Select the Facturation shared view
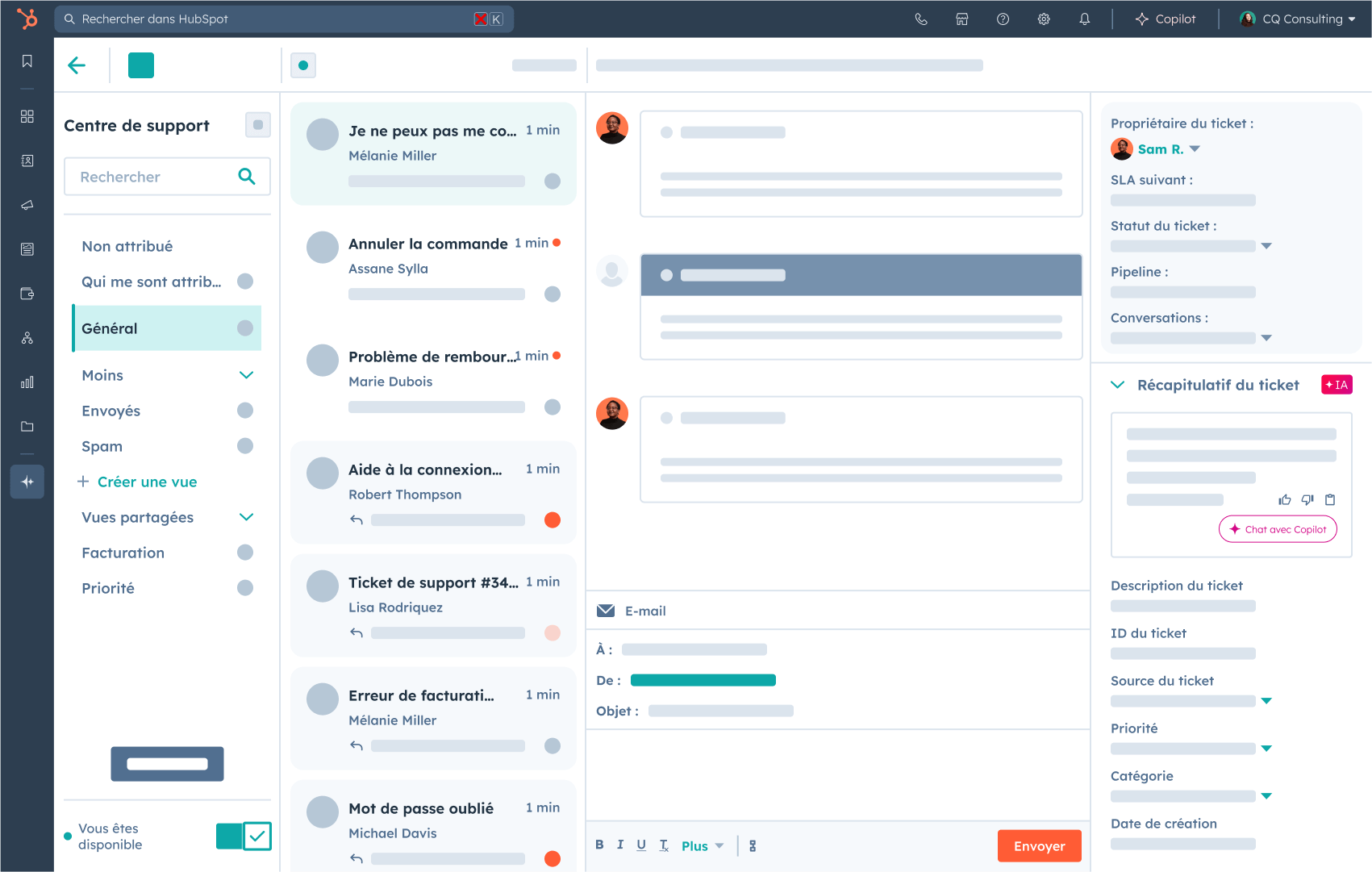 [123, 553]
